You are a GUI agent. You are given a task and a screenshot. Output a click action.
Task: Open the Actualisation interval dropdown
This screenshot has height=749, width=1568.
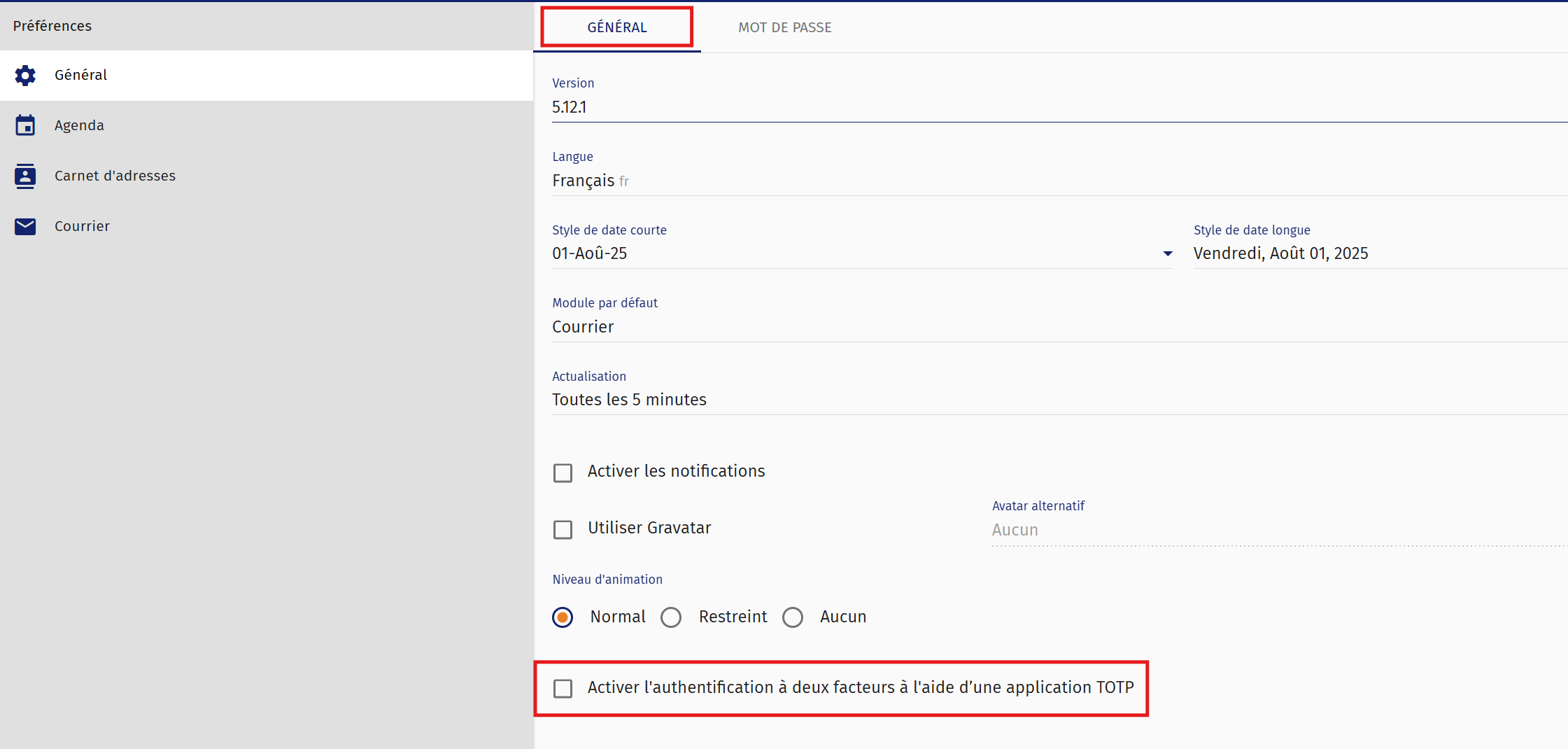(1050, 400)
